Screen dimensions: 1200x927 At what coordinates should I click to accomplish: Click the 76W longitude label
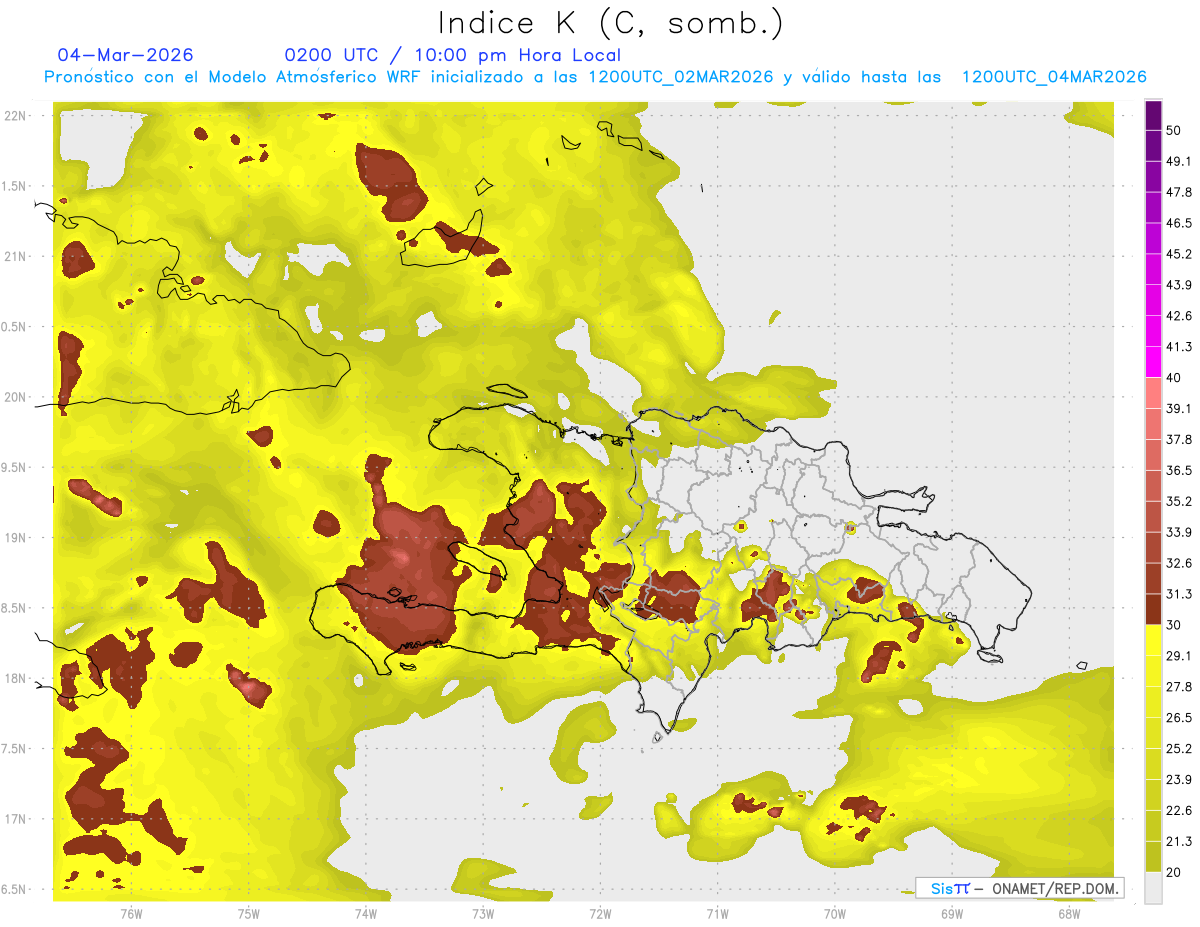point(131,913)
